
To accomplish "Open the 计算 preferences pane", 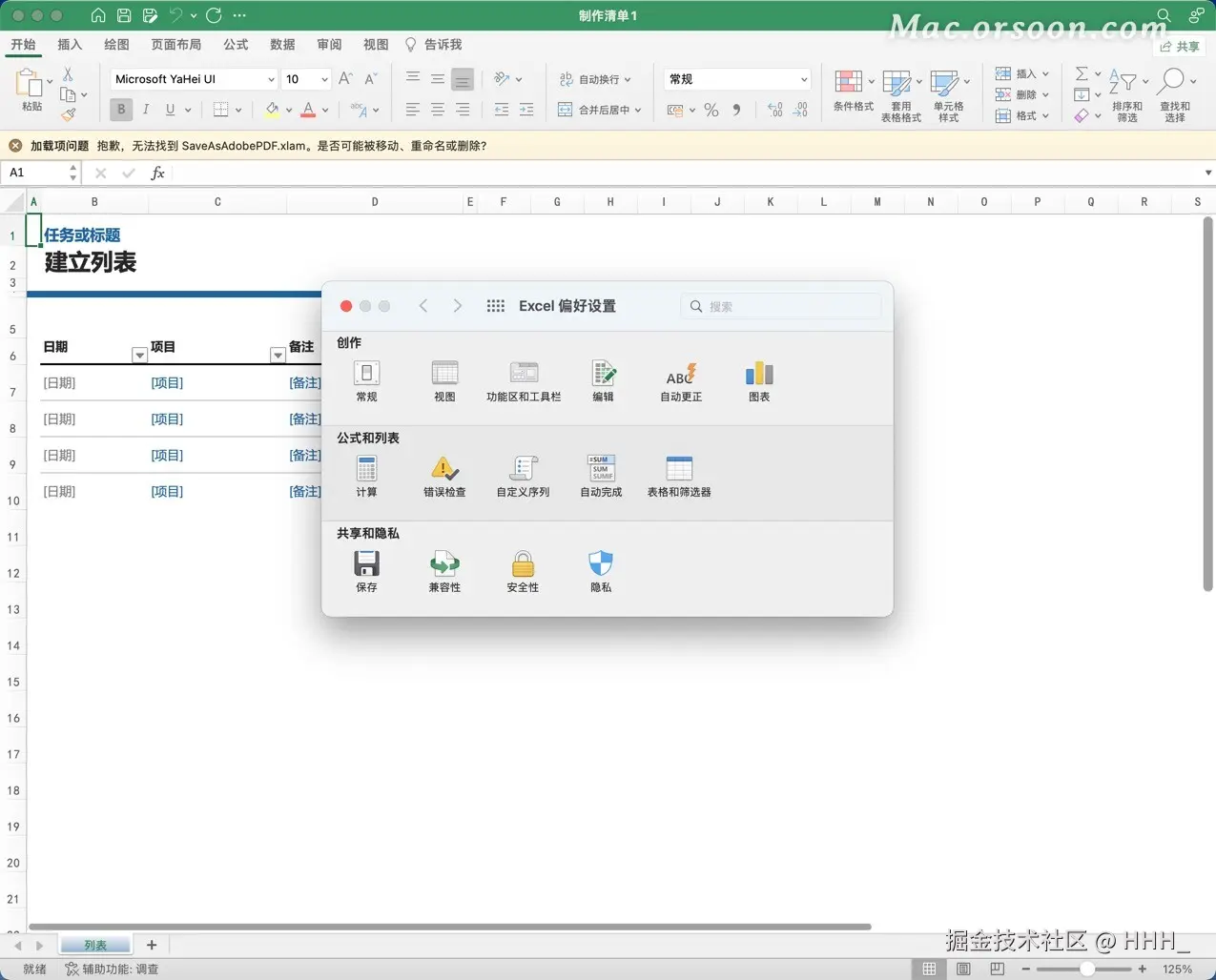I will [x=366, y=476].
